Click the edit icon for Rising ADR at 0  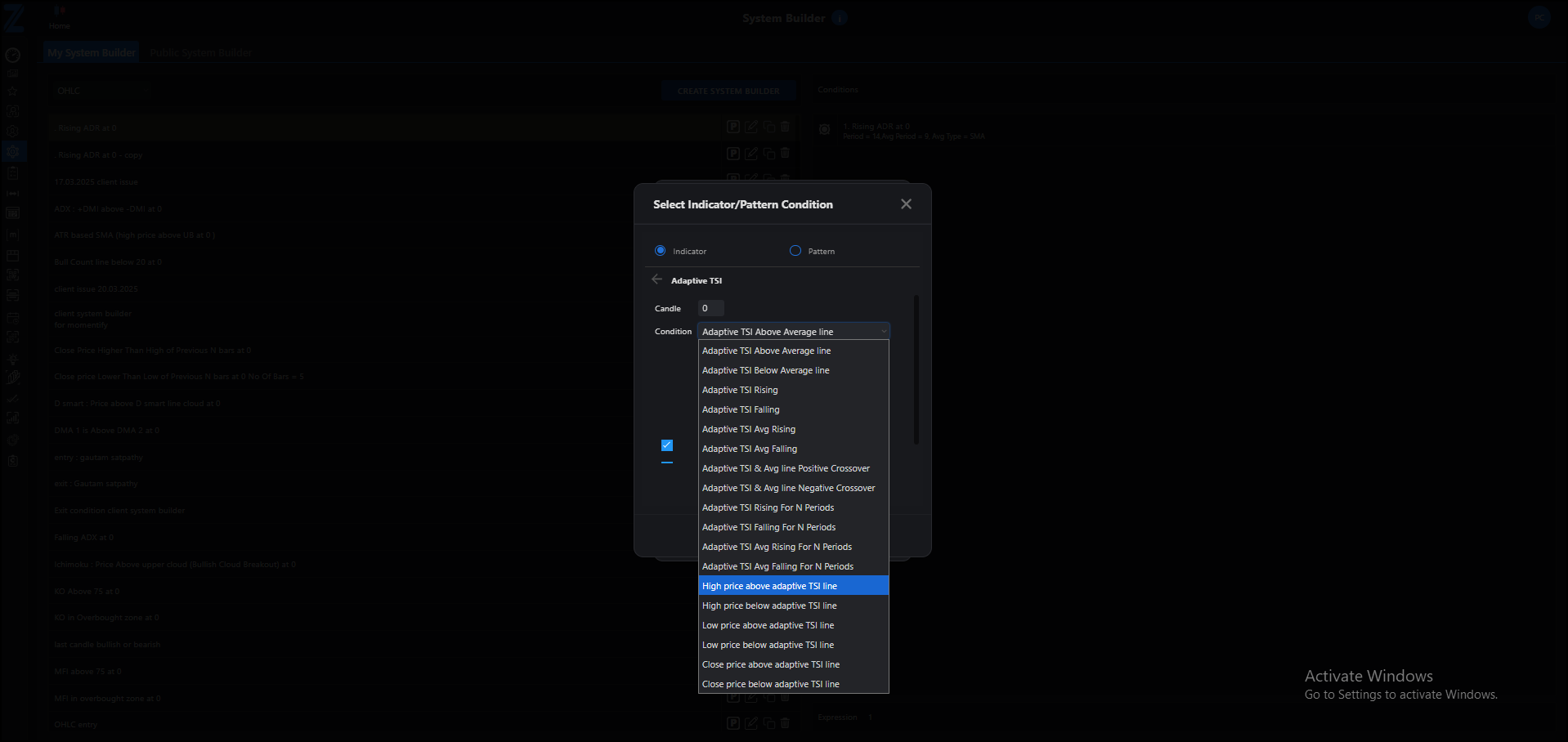point(751,127)
